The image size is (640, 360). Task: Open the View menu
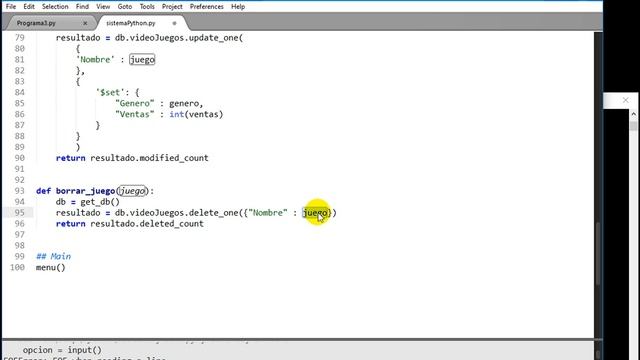click(103, 7)
